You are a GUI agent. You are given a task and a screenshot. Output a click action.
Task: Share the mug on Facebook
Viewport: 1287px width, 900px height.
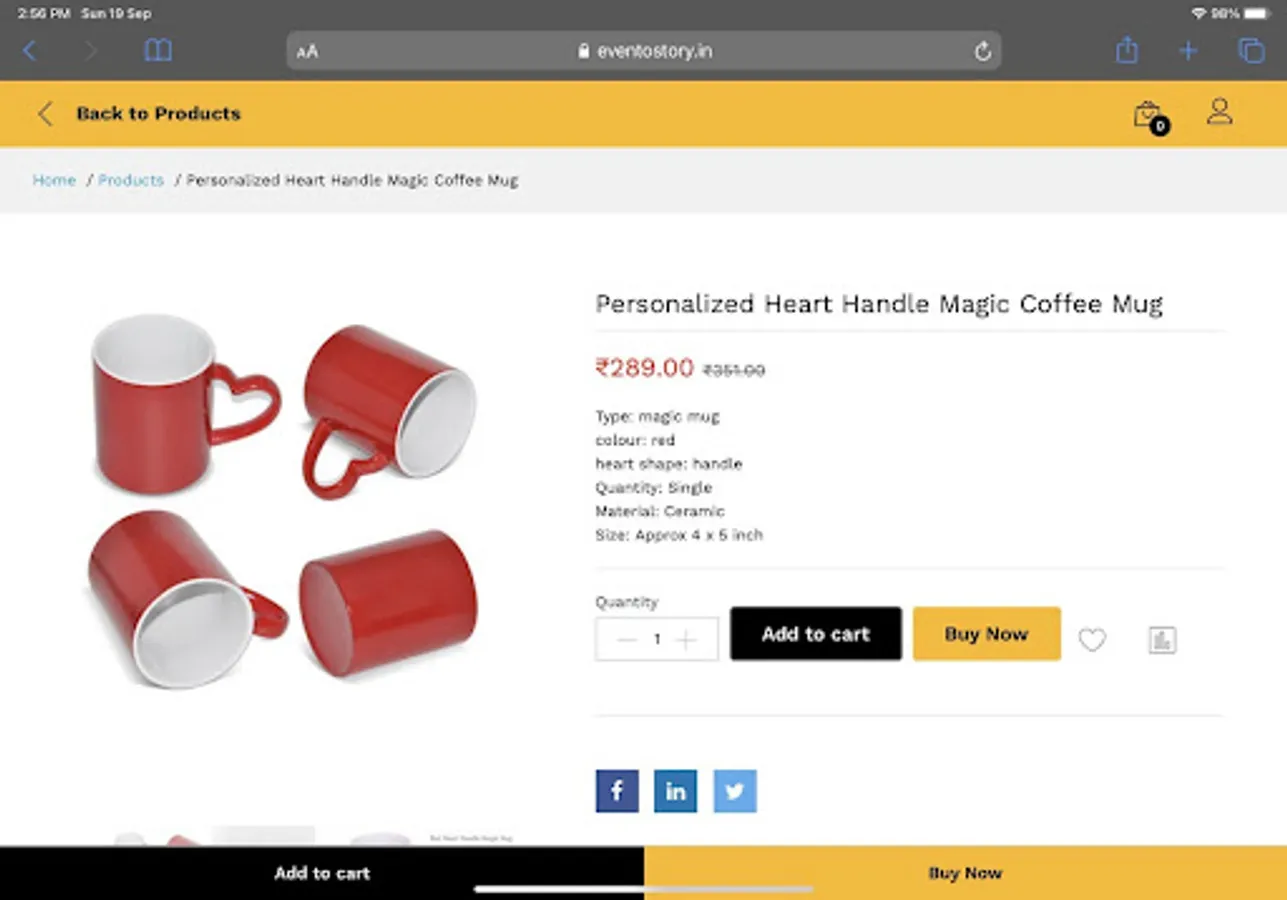coord(616,790)
